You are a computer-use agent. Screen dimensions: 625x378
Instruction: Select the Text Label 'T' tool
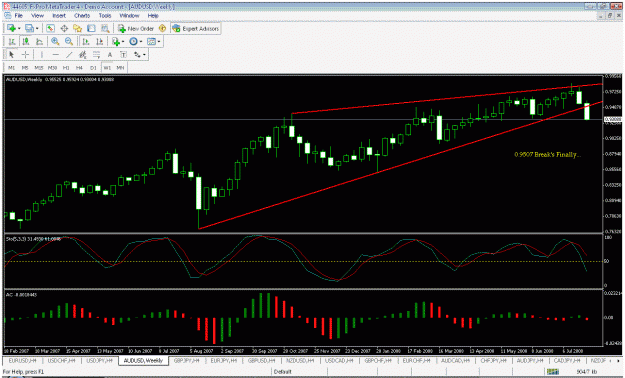(123, 55)
